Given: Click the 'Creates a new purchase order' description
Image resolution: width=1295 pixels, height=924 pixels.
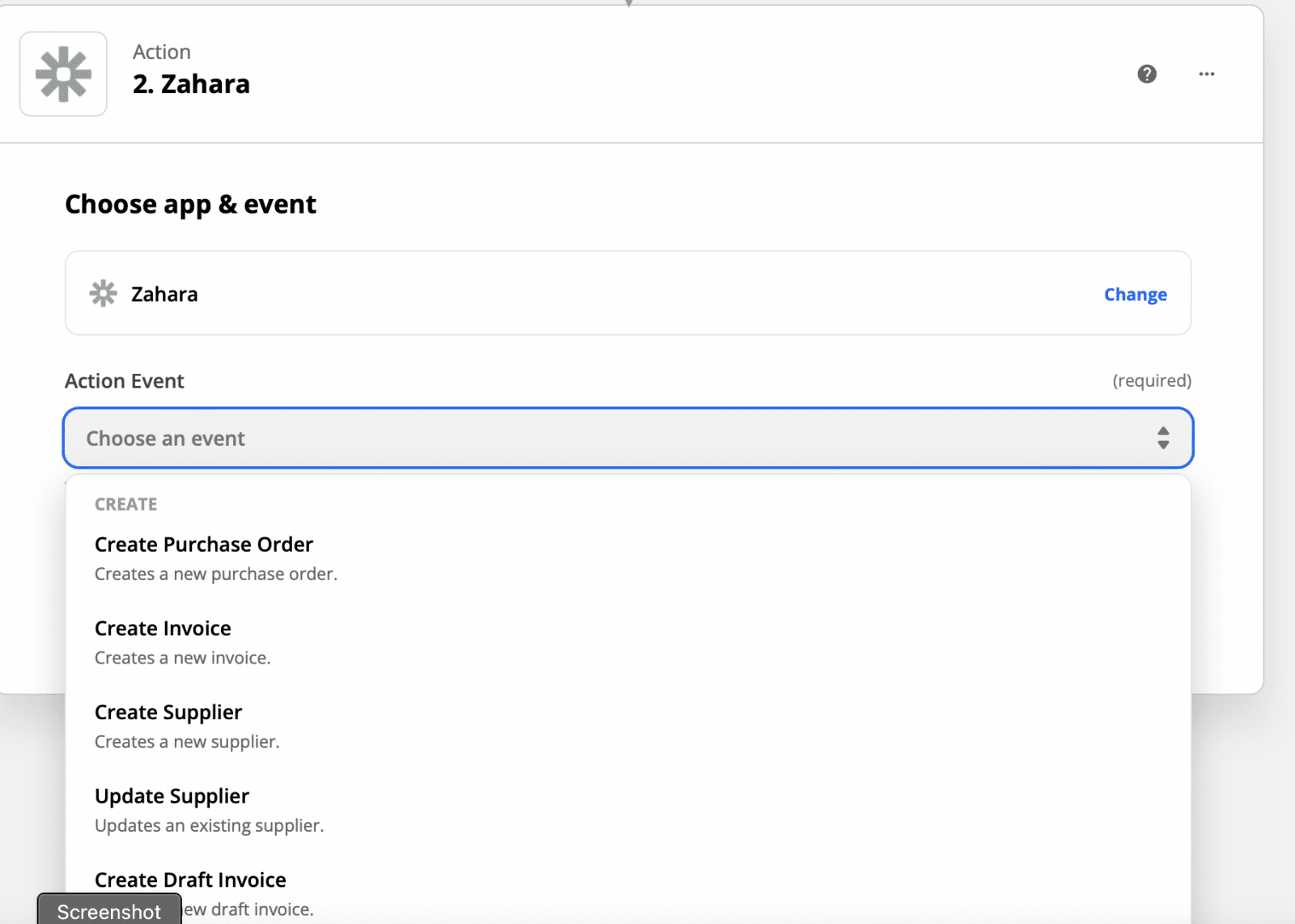Looking at the screenshot, I should (216, 574).
